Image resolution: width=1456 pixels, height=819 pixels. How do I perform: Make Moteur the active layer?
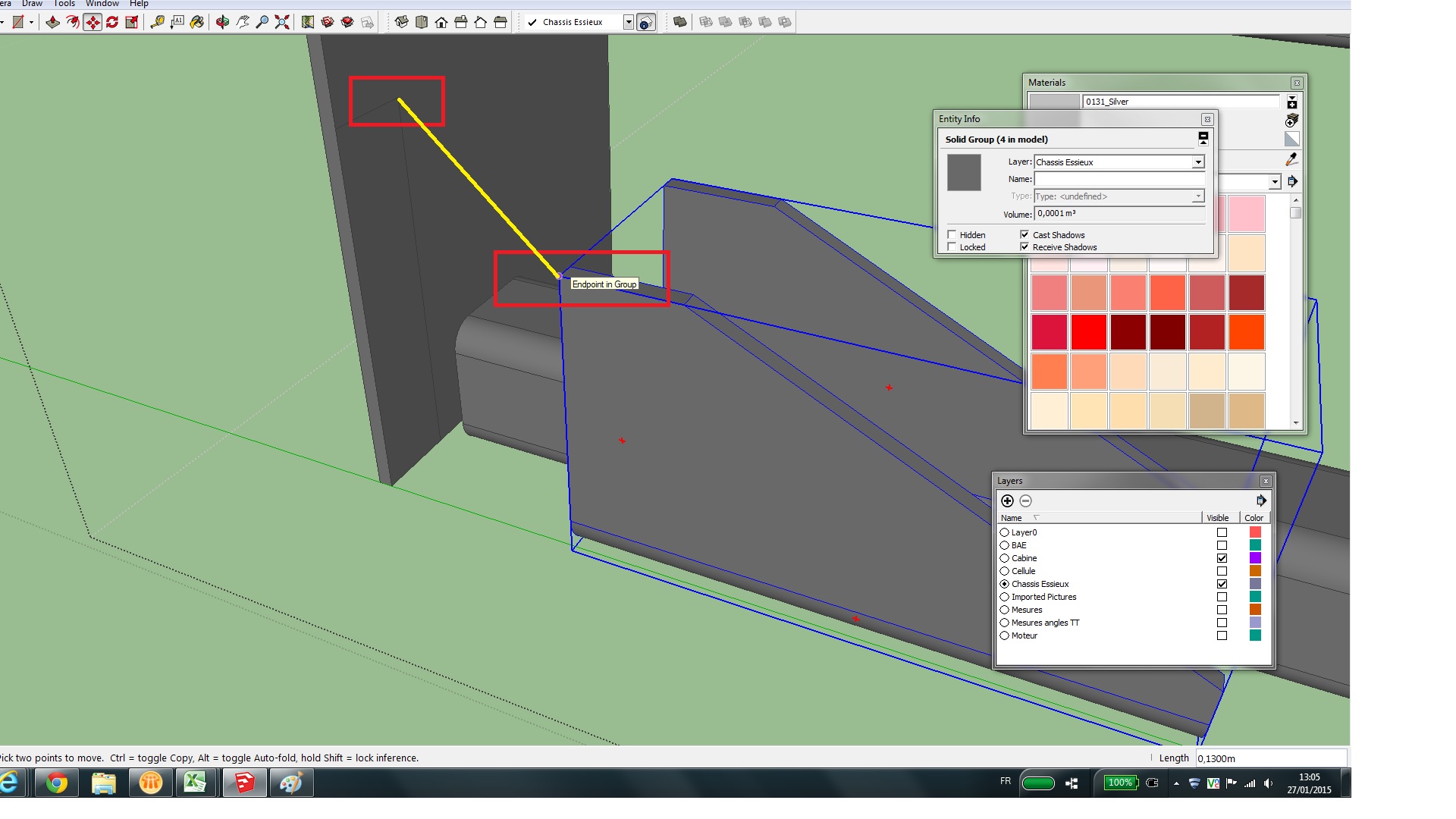pyautogui.click(x=1005, y=635)
